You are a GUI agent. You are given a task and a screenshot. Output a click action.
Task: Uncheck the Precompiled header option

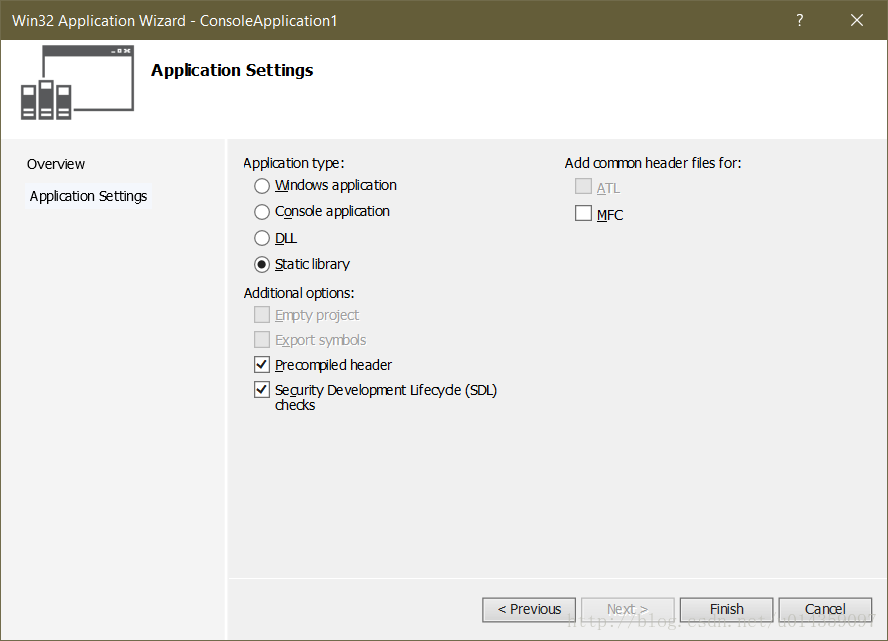262,365
